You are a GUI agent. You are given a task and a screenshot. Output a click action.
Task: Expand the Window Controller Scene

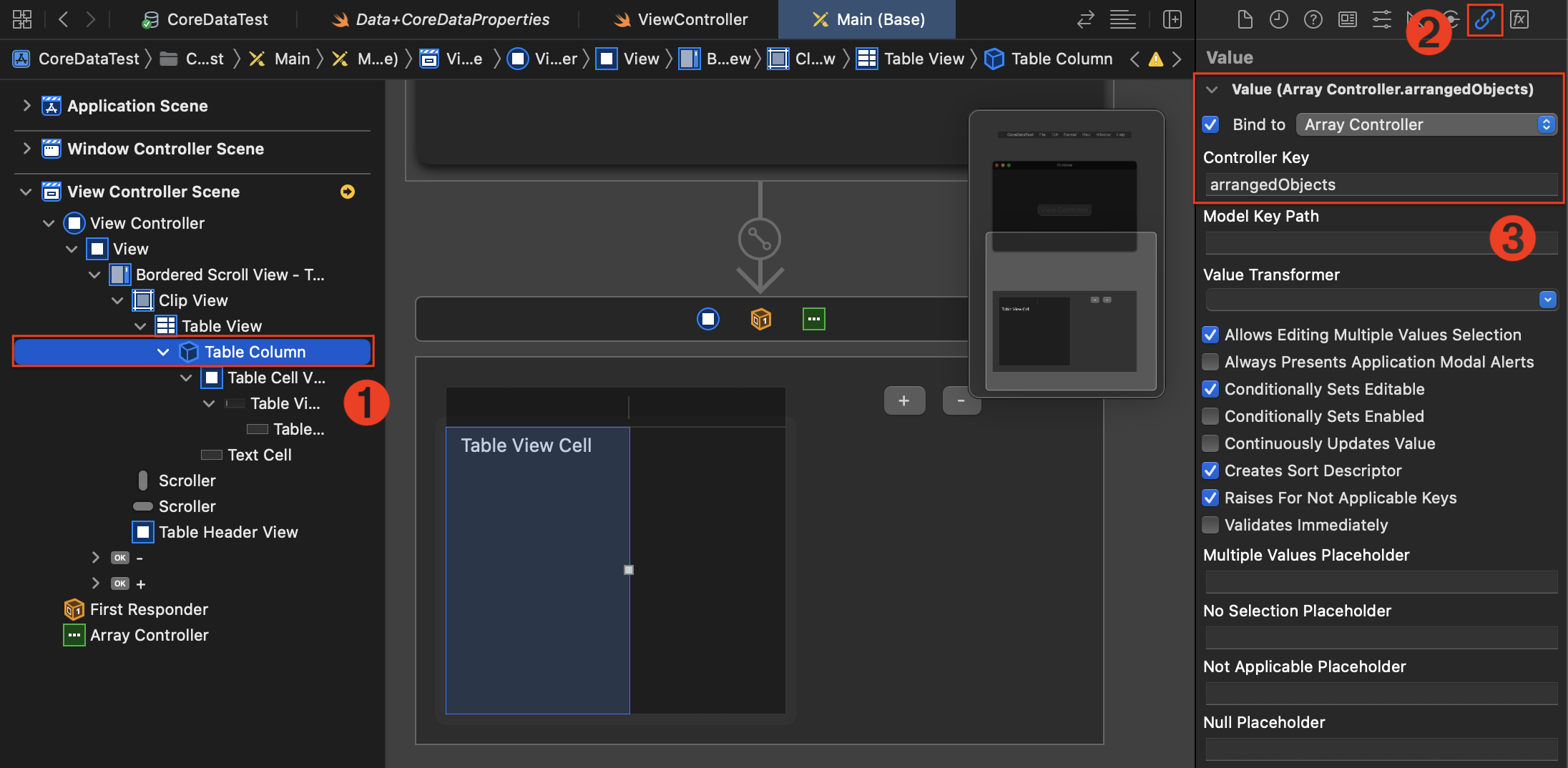tap(26, 149)
